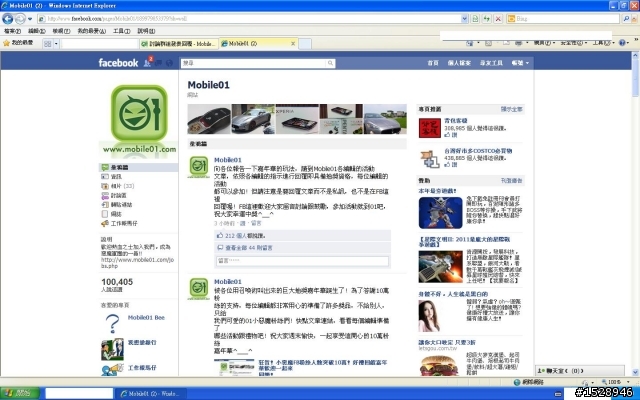Screen dimensions: 640x400
Task: Open the 說明(H) menu
Action: tap(146, 31)
